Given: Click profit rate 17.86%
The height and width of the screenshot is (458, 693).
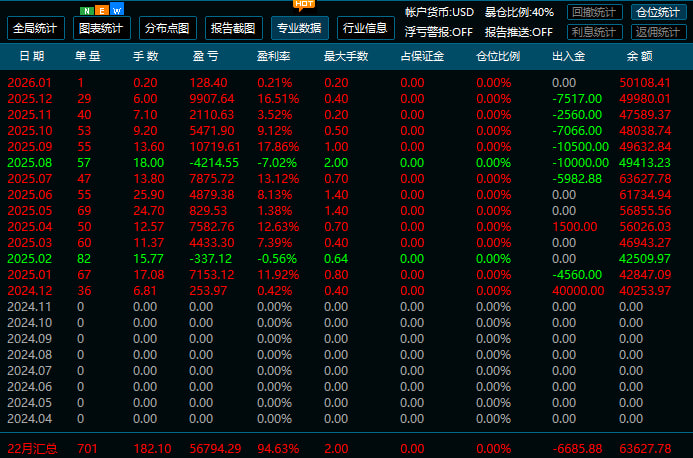Looking at the screenshot, I should click(x=278, y=147).
